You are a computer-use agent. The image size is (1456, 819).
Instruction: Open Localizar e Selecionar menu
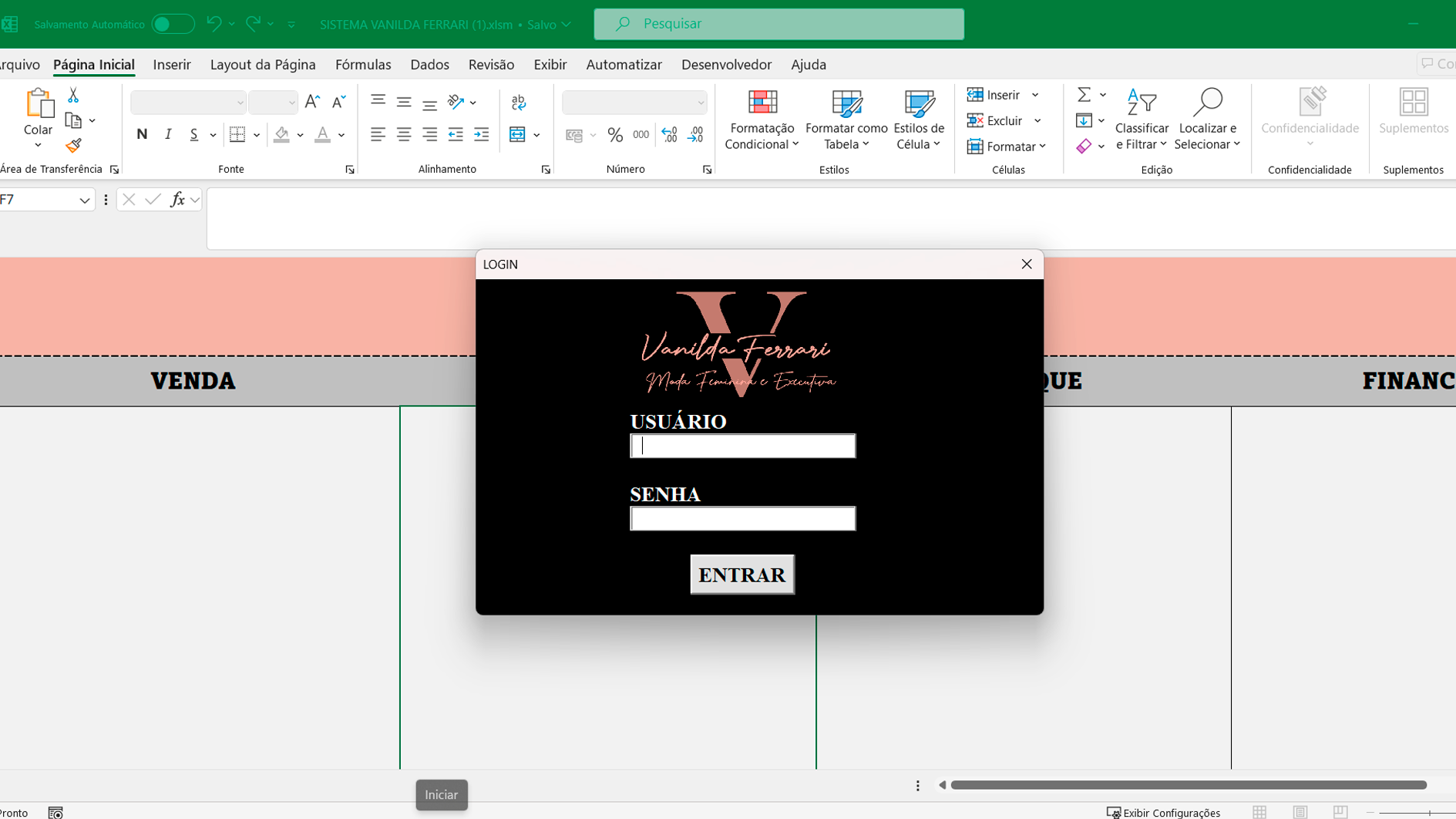[x=1207, y=120]
